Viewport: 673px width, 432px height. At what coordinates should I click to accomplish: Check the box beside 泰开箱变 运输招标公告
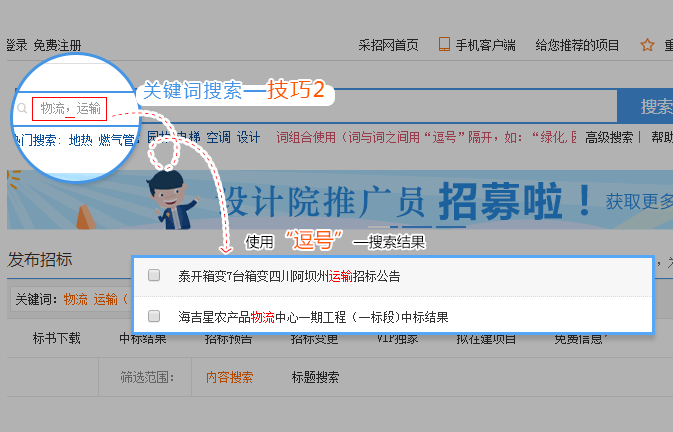pos(154,275)
